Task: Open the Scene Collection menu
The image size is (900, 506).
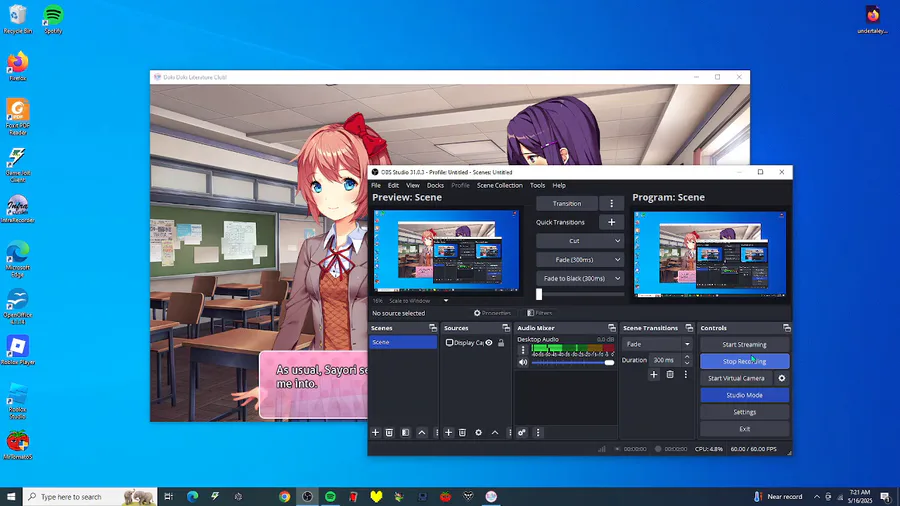Action: click(499, 185)
